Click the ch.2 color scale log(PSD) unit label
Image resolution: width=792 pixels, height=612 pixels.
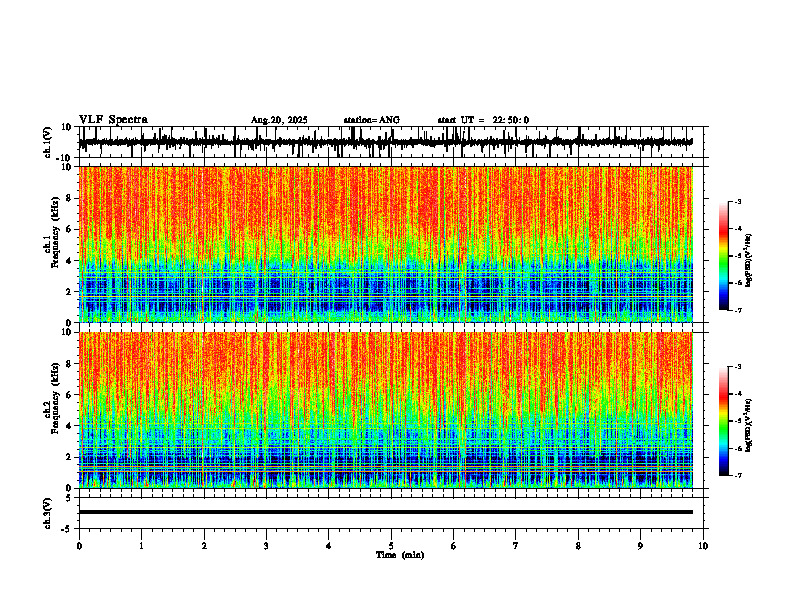coord(749,425)
